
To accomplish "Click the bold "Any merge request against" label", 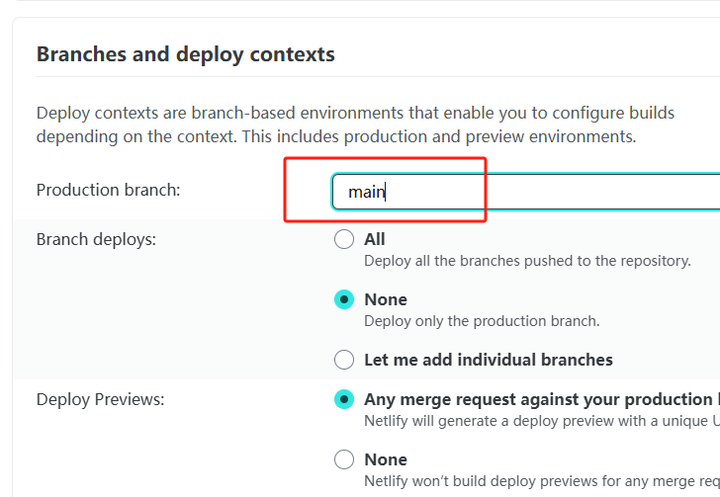I will (x=540, y=399).
